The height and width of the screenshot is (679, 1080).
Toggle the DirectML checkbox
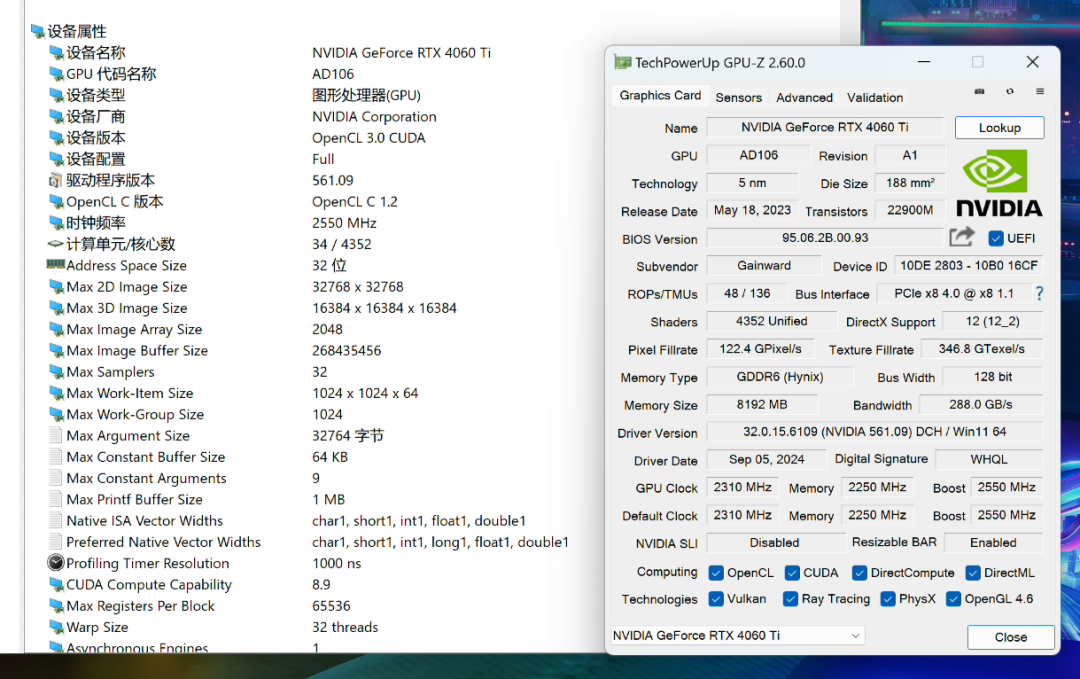coord(973,573)
